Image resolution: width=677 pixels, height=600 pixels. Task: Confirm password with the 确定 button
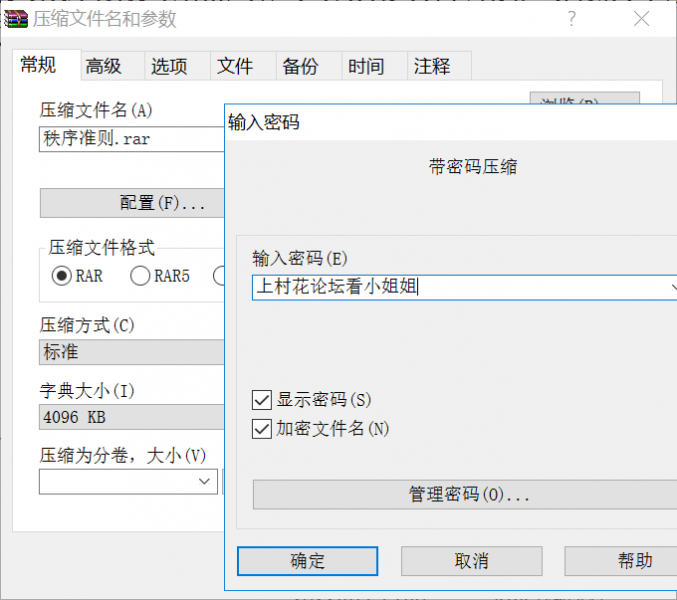click(x=307, y=560)
